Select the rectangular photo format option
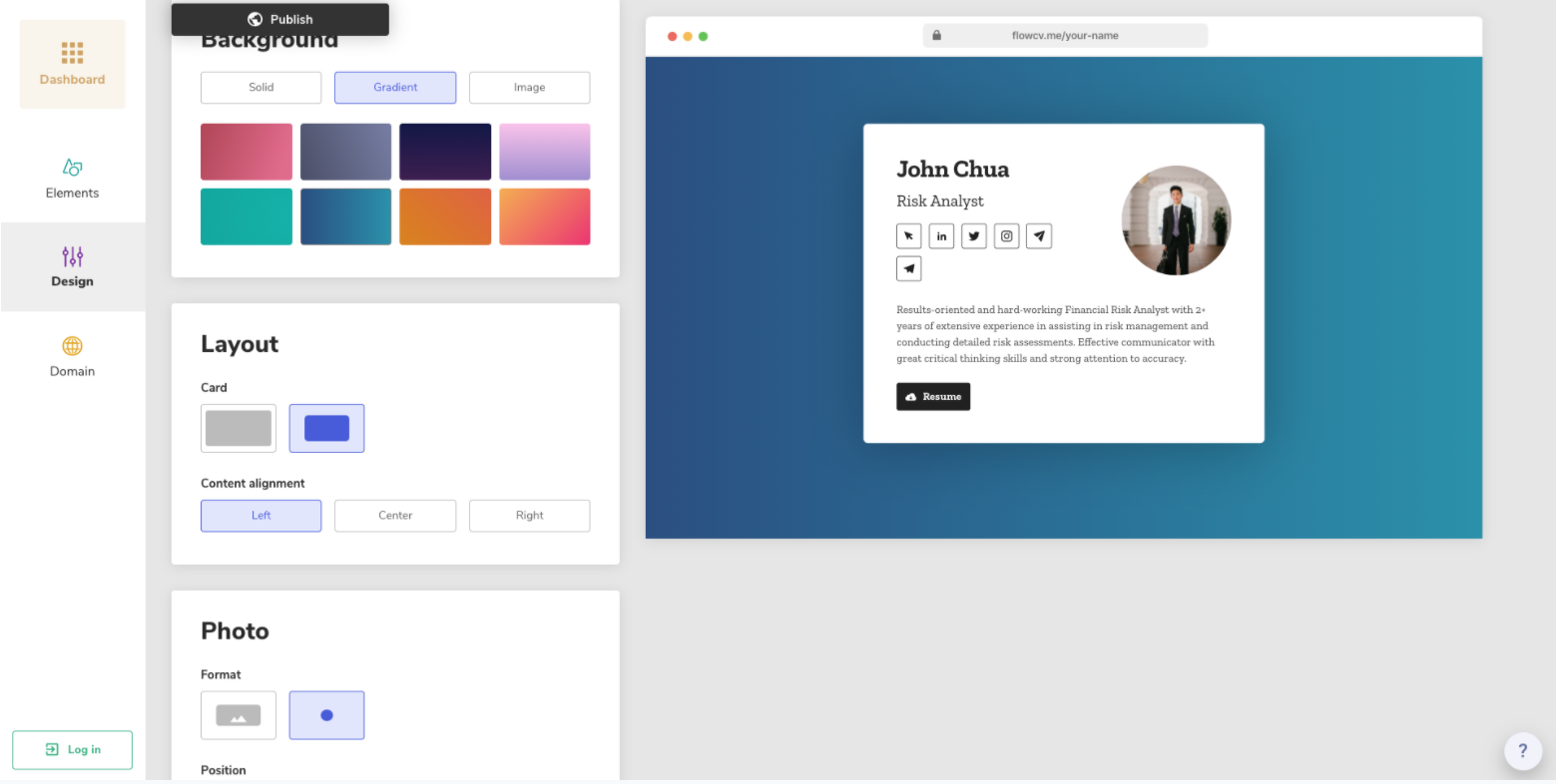Viewport: 1556px width, 784px height. 239,715
